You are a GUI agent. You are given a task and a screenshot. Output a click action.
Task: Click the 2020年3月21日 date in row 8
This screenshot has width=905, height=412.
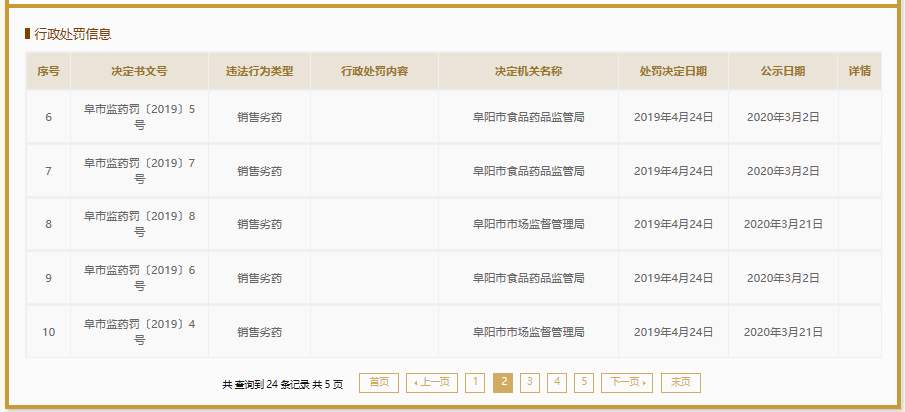(782, 224)
